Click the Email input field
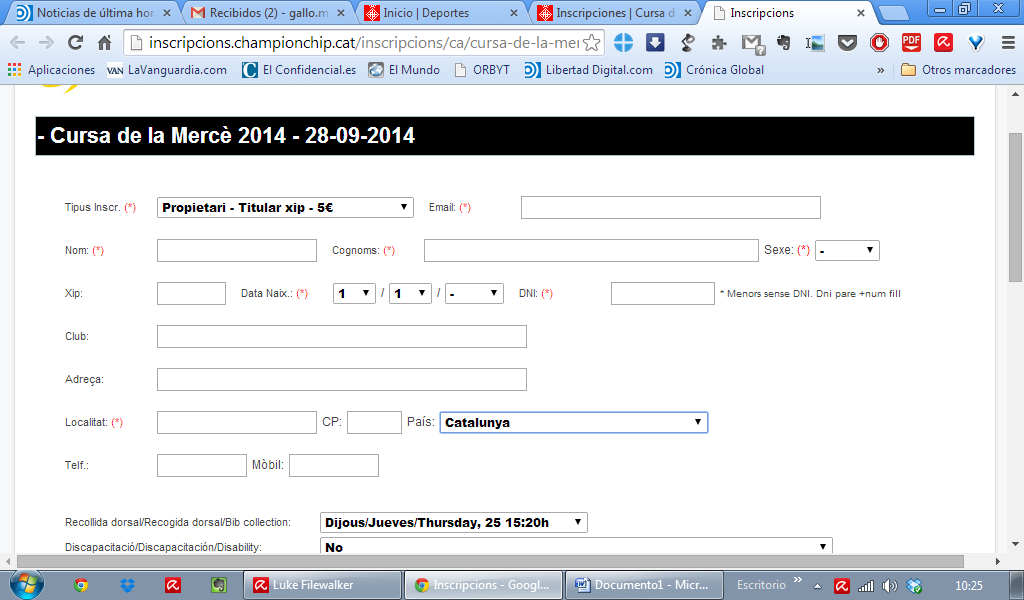The width and height of the screenshot is (1024, 600). [x=670, y=207]
